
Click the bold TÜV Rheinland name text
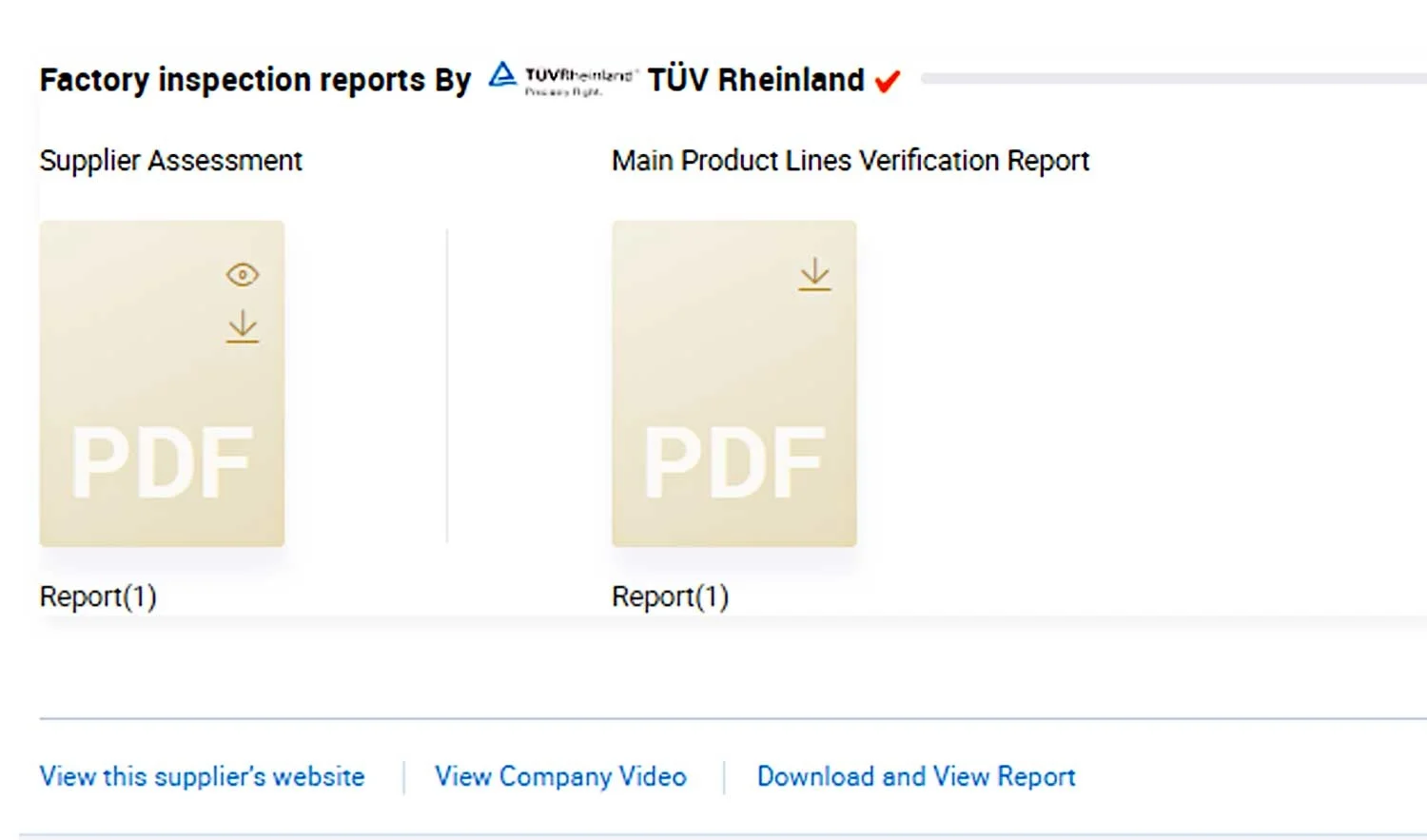click(x=755, y=80)
